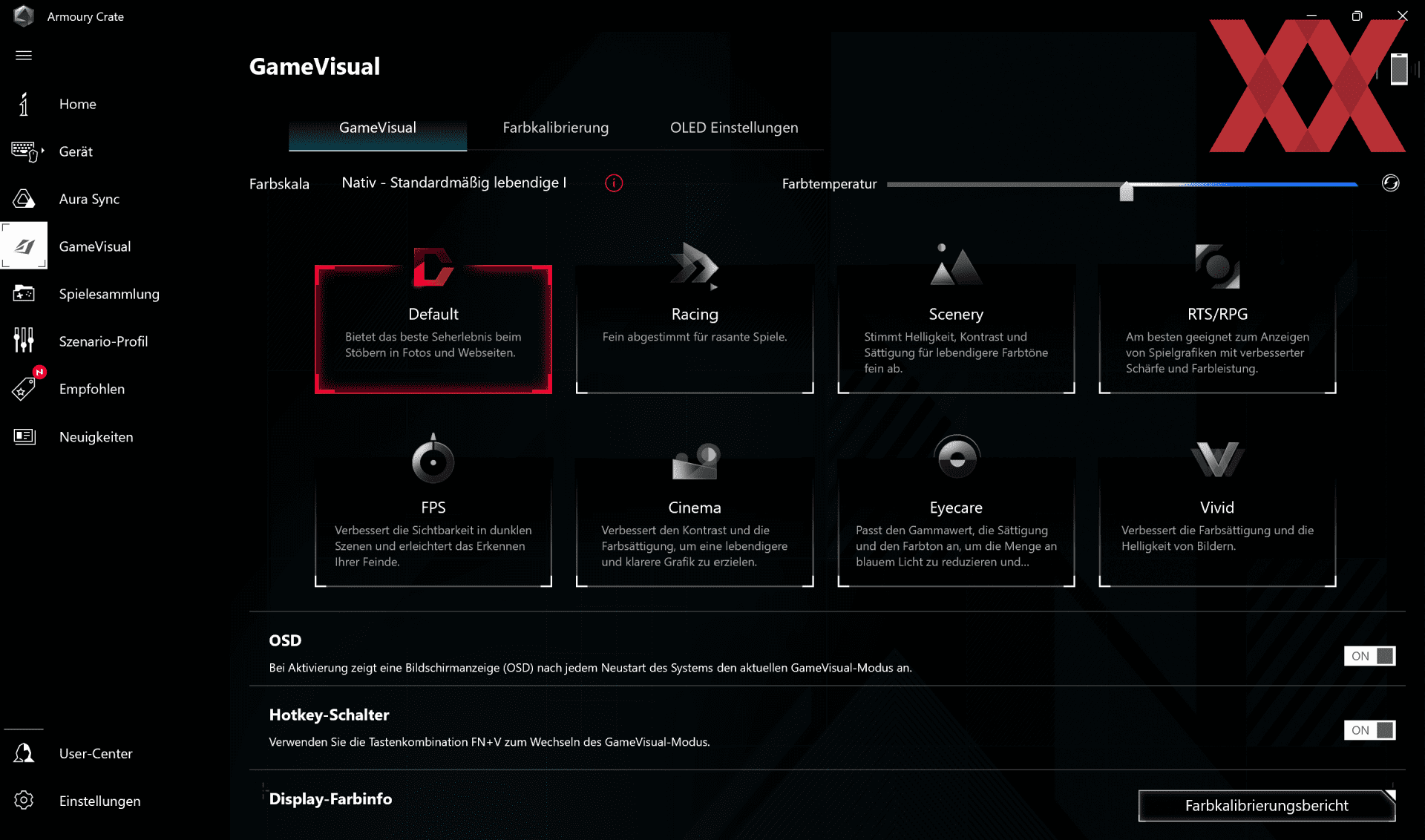The width and height of the screenshot is (1425, 840).
Task: Select the Vivid mode card description
Action: tap(1217, 538)
